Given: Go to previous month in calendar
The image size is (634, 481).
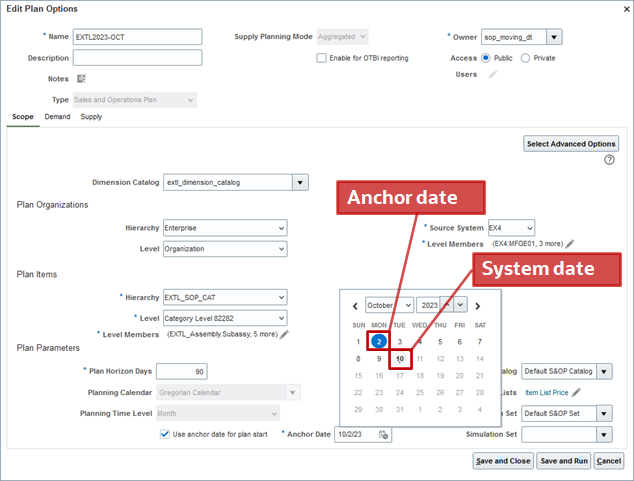Looking at the screenshot, I should click(x=355, y=306).
